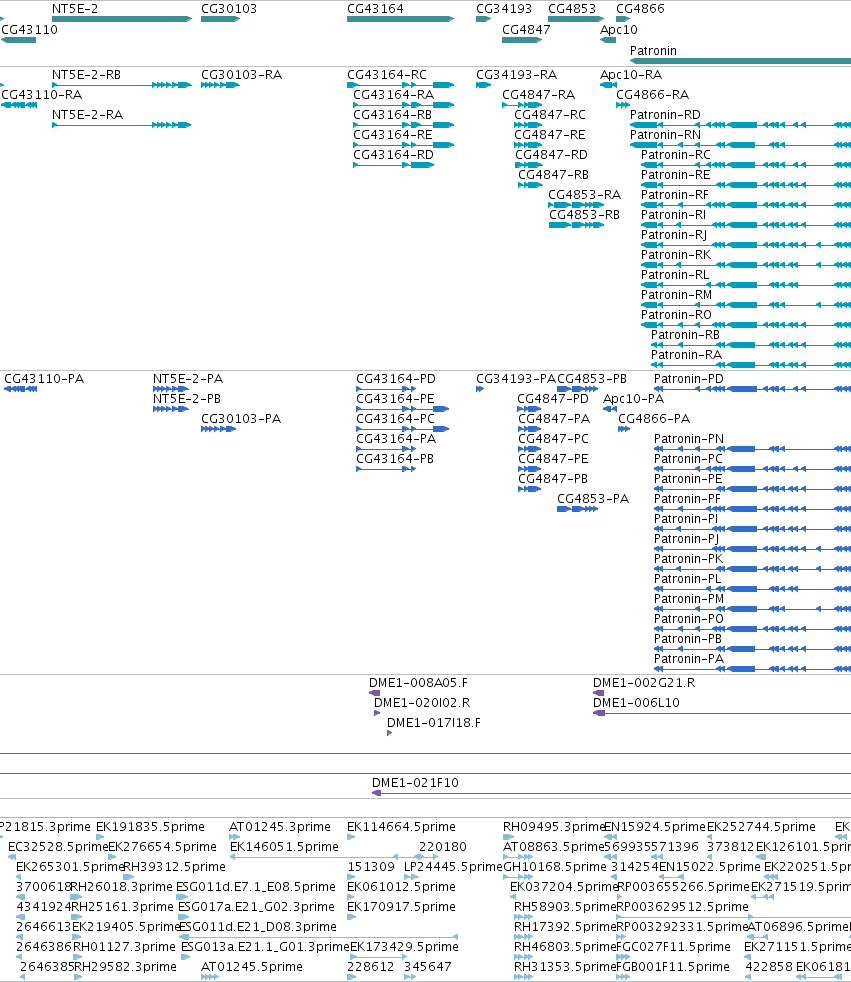The width and height of the screenshot is (851, 982).
Task: Click transcript CG43164-RC label
Action: [x=387, y=75]
